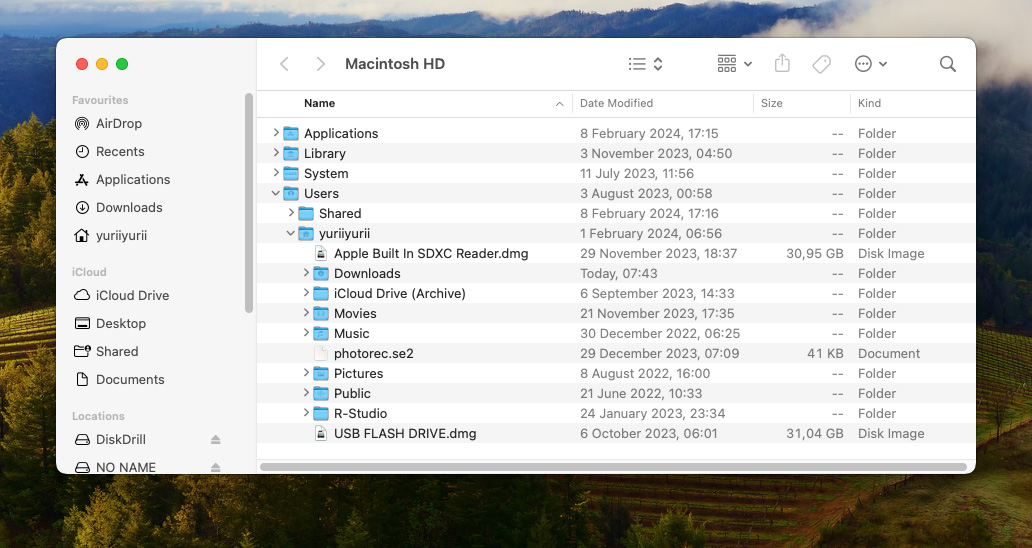Click the 31,04 GB size value

coord(815,434)
